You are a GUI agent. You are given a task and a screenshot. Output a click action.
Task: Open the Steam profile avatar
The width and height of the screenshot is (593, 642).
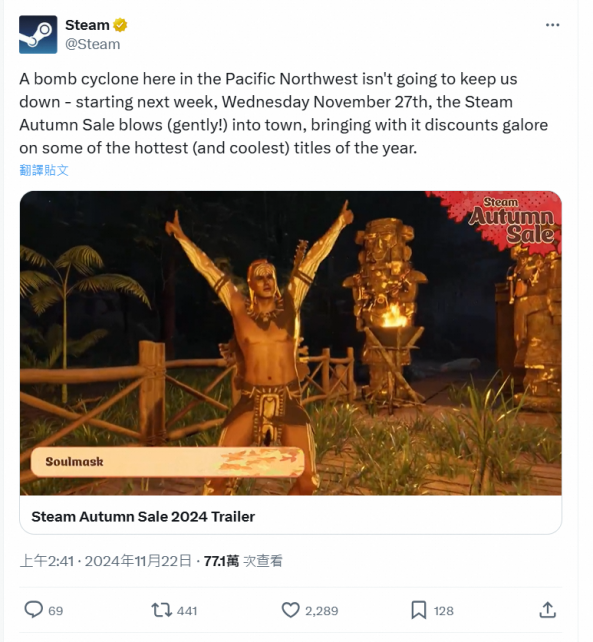[x=38, y=34]
